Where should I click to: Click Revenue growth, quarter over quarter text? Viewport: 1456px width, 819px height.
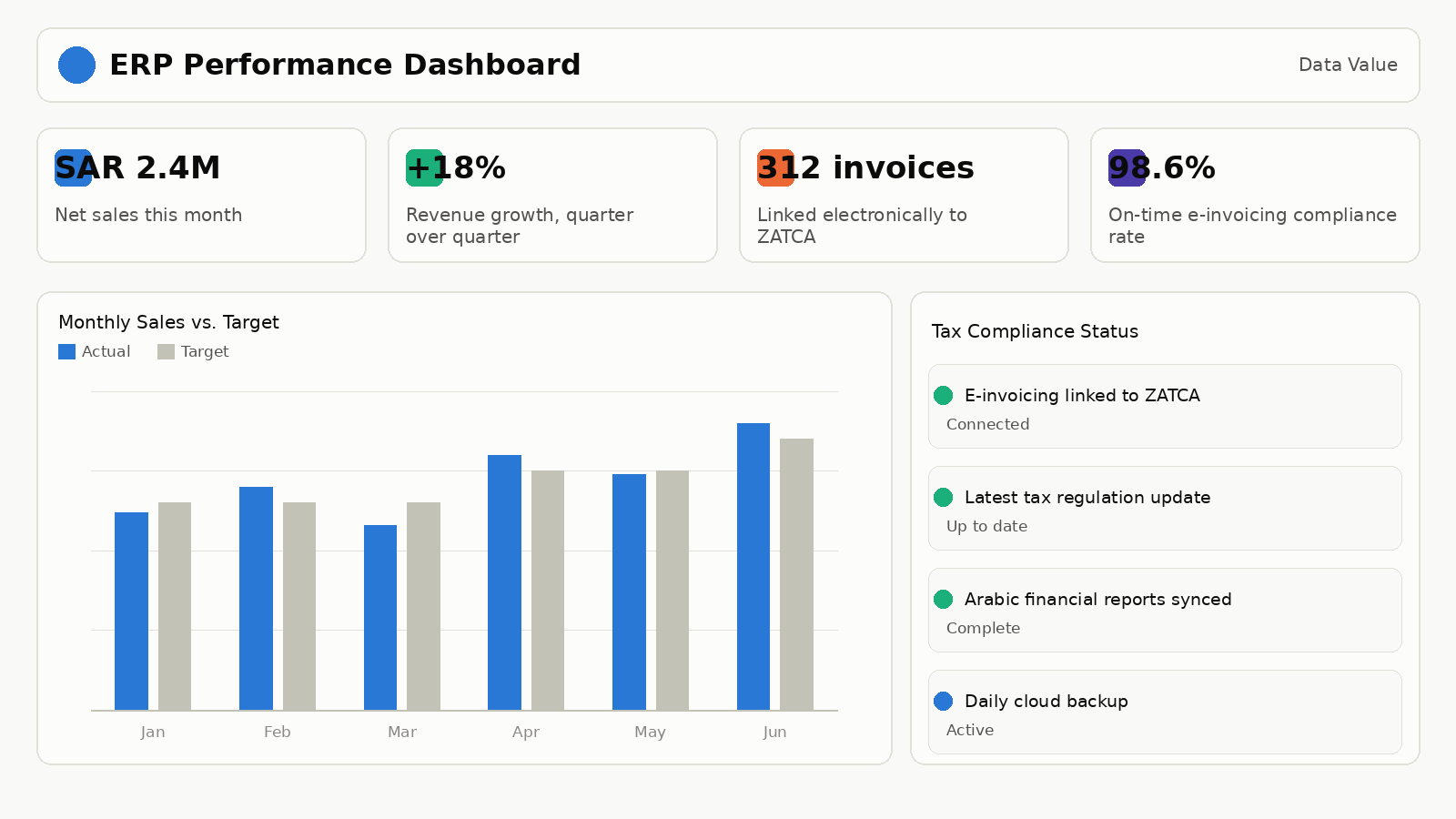click(x=520, y=226)
